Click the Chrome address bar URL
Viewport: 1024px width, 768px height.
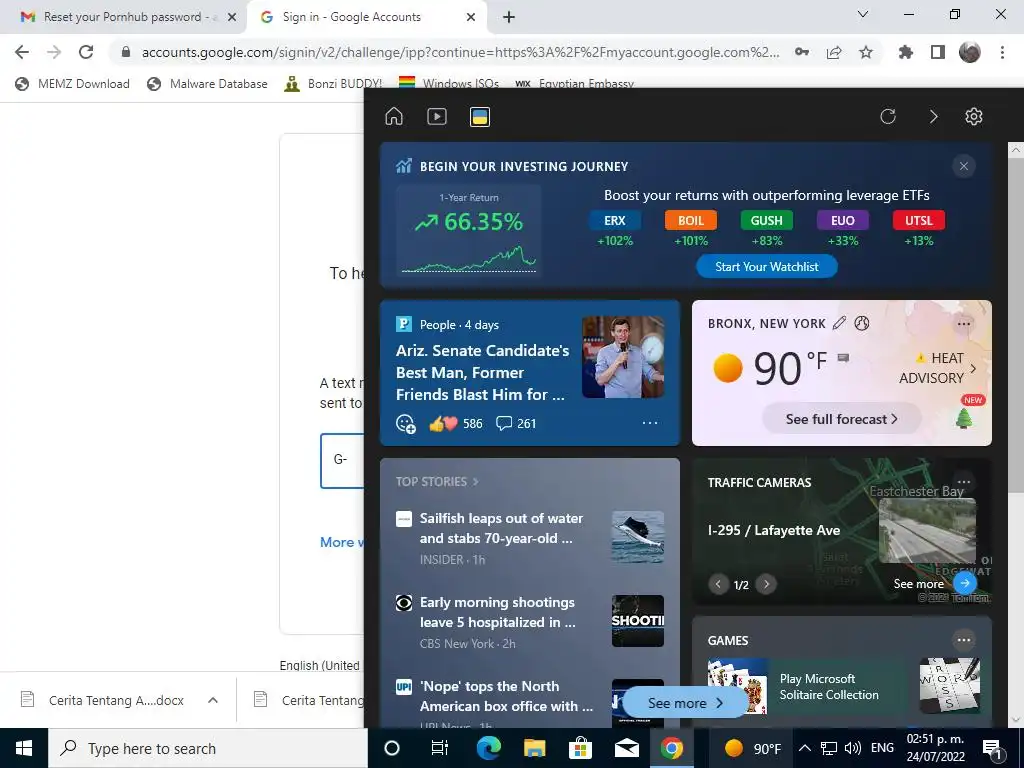pyautogui.click(x=460, y=52)
